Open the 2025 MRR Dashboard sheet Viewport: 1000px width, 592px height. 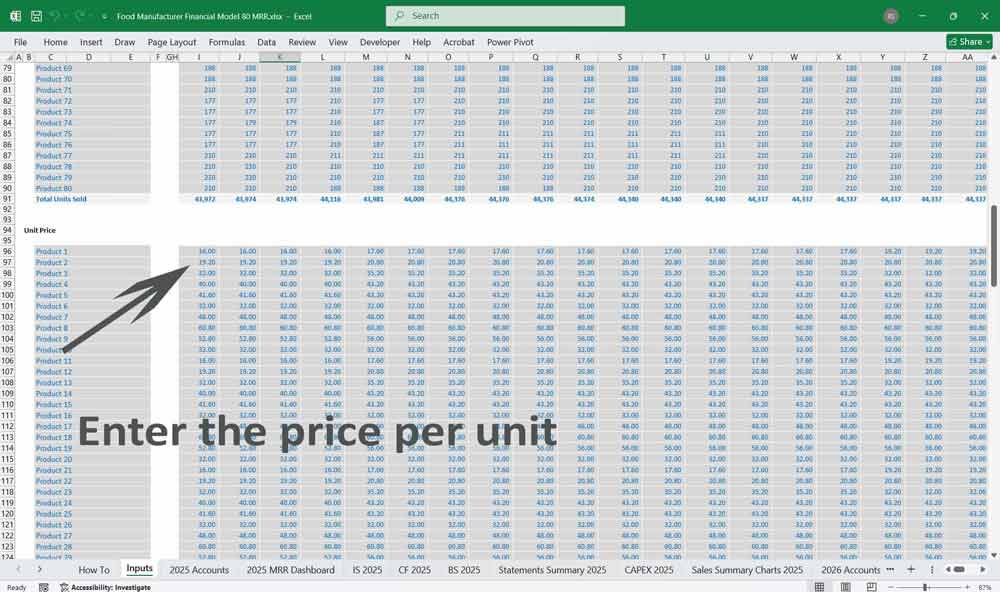pyautogui.click(x=290, y=568)
